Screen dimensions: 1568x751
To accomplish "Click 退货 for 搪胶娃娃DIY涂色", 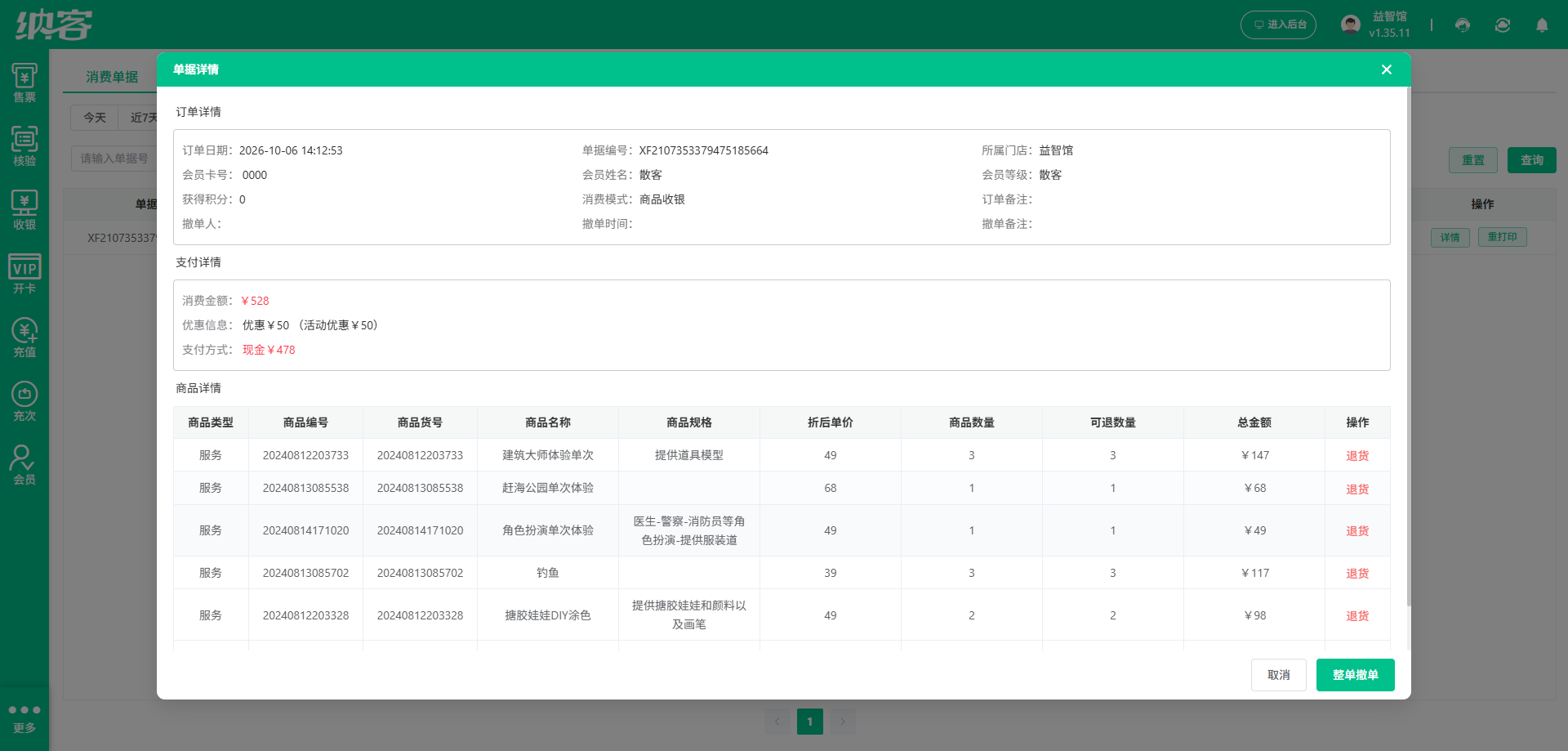I will pos(1357,616).
